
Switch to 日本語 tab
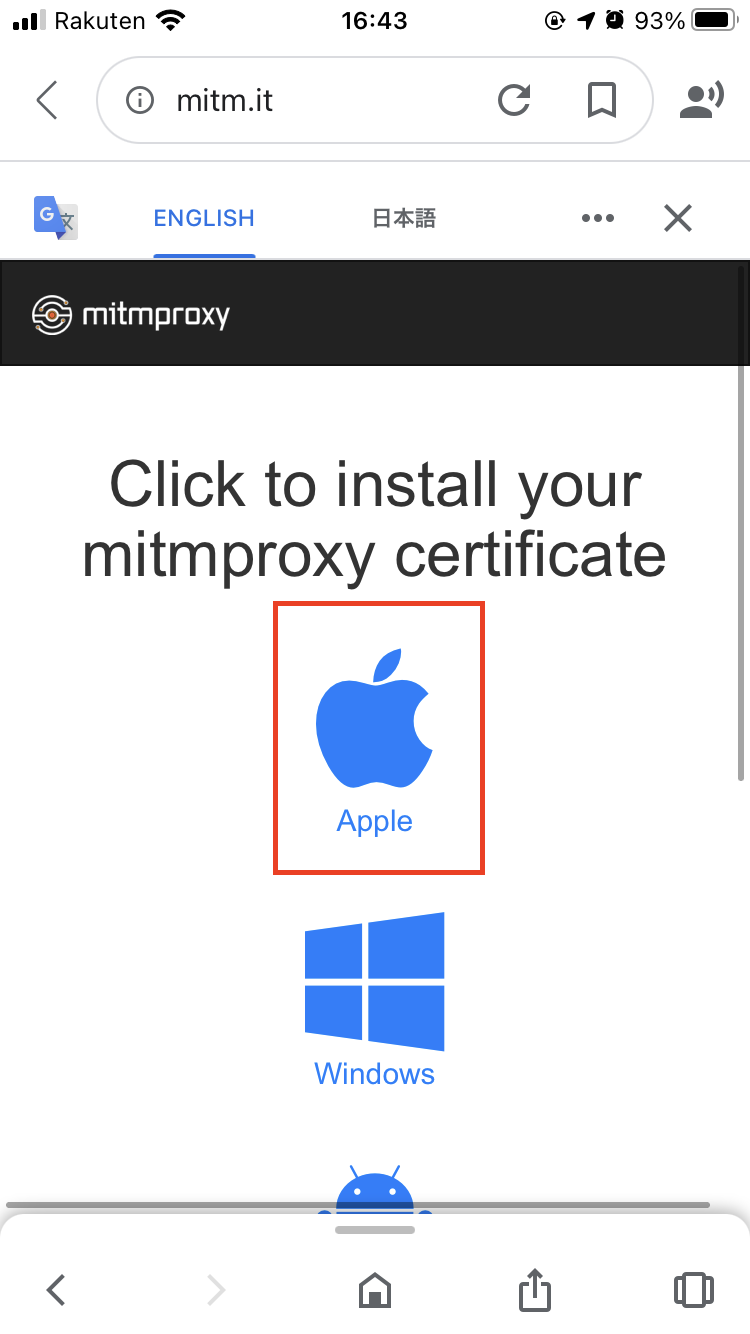click(x=404, y=218)
